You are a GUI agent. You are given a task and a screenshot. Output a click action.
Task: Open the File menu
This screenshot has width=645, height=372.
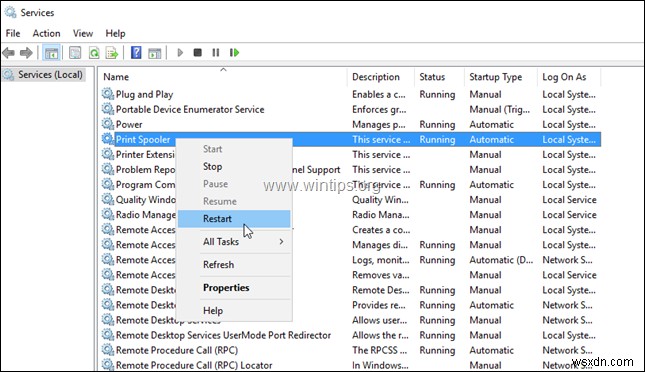coord(13,33)
